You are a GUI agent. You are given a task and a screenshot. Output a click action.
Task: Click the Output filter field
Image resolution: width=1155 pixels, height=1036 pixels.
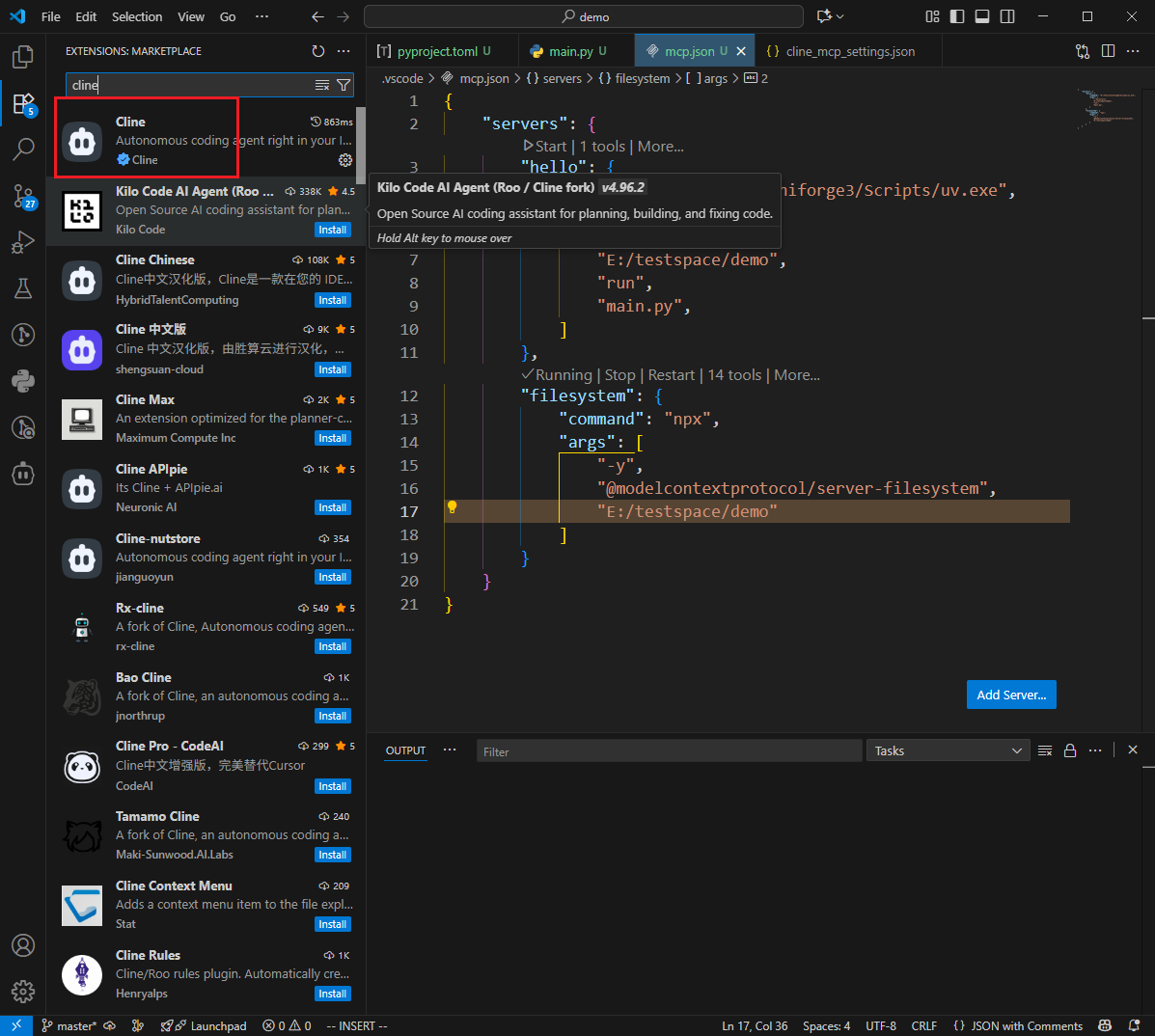pyautogui.click(x=669, y=751)
